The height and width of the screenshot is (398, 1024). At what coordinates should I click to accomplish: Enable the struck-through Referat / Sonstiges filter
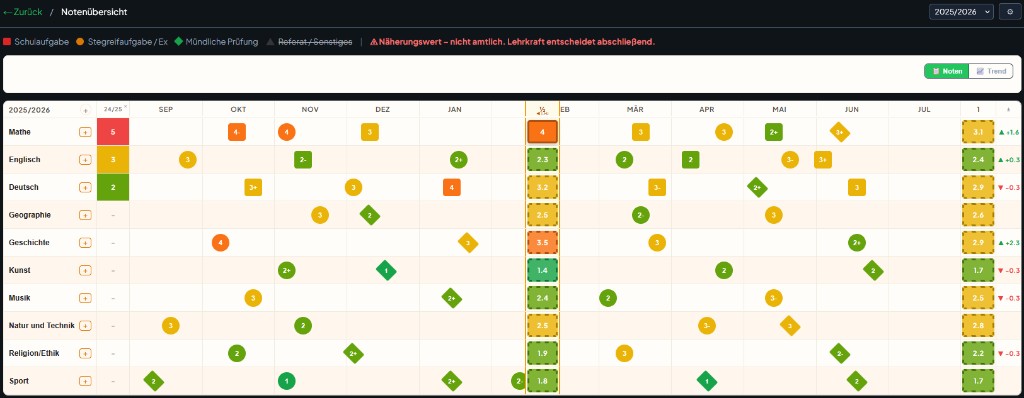pos(309,42)
